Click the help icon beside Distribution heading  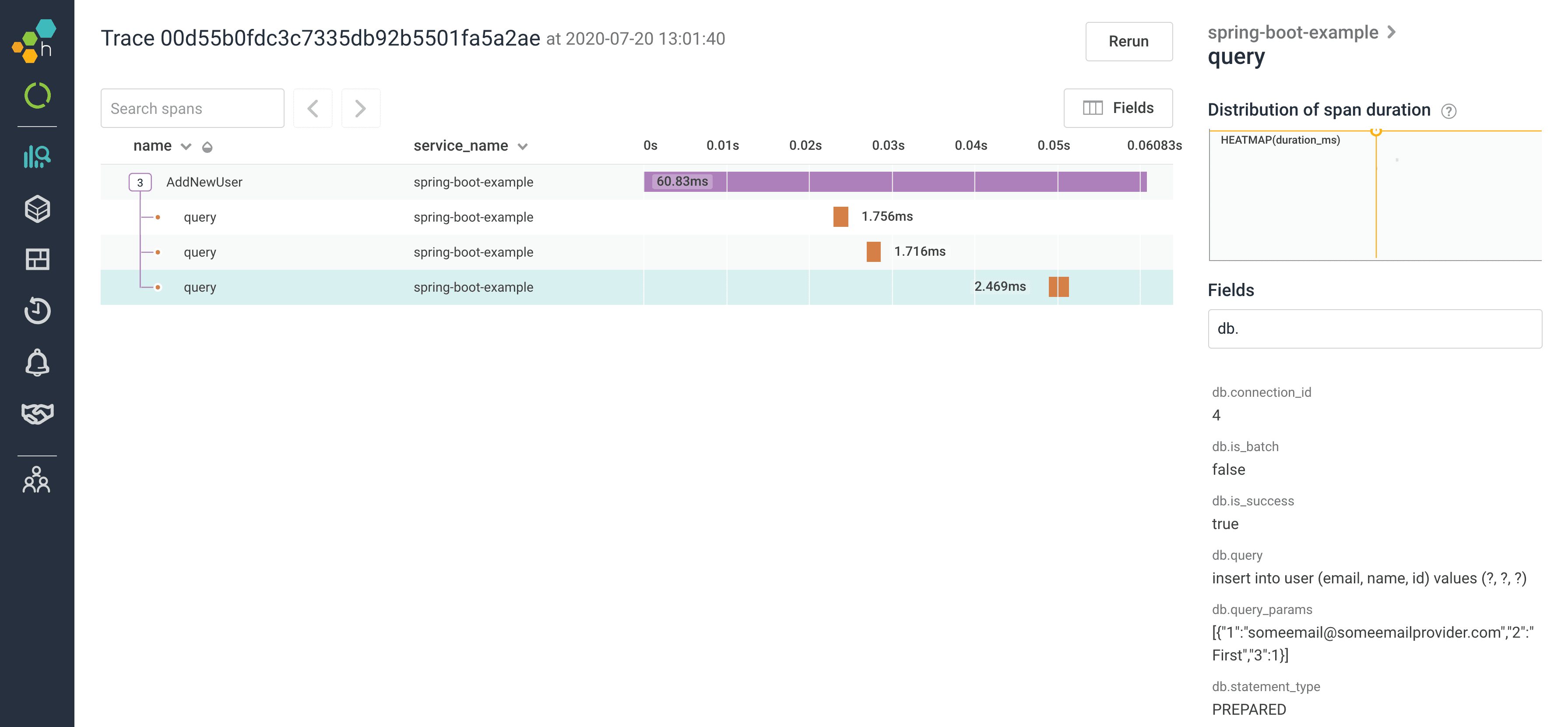(x=1448, y=111)
